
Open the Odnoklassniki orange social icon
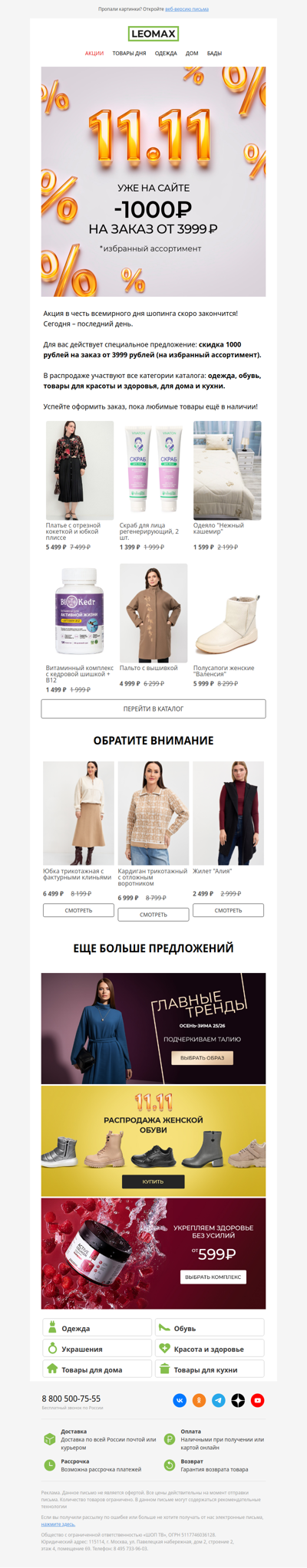coord(199,1400)
